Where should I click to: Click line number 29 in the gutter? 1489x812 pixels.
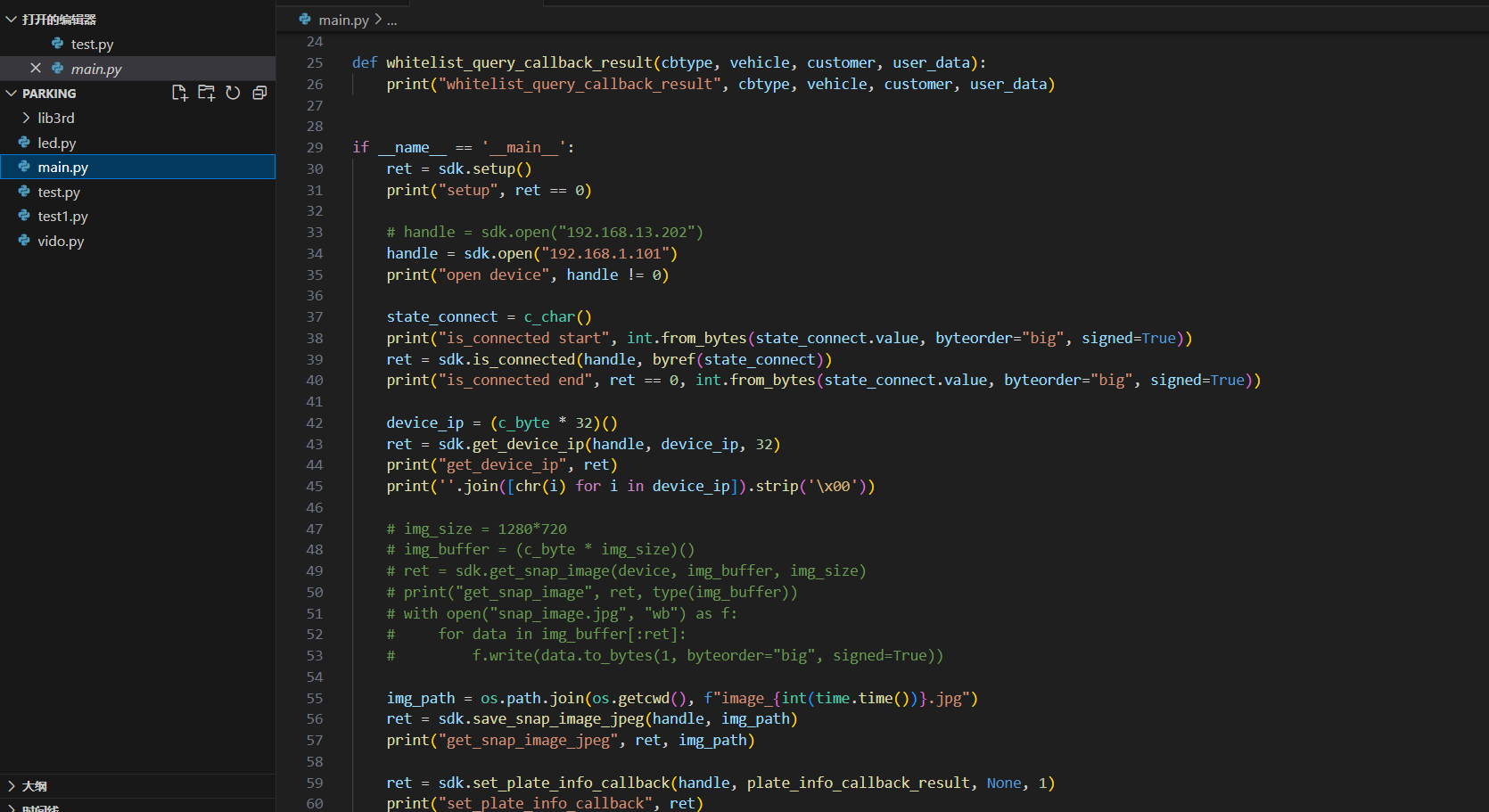coord(315,147)
